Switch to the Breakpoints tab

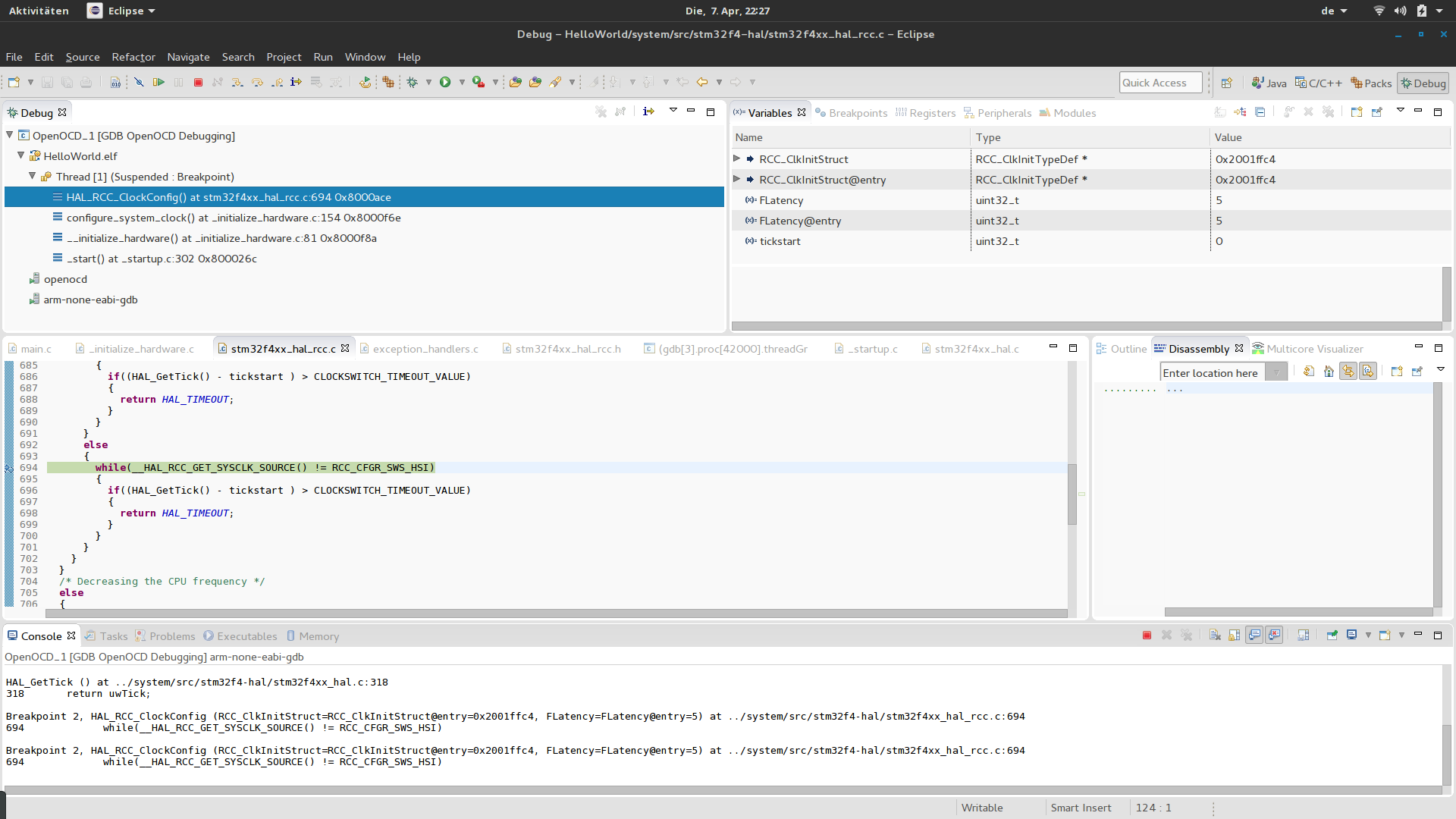851,113
